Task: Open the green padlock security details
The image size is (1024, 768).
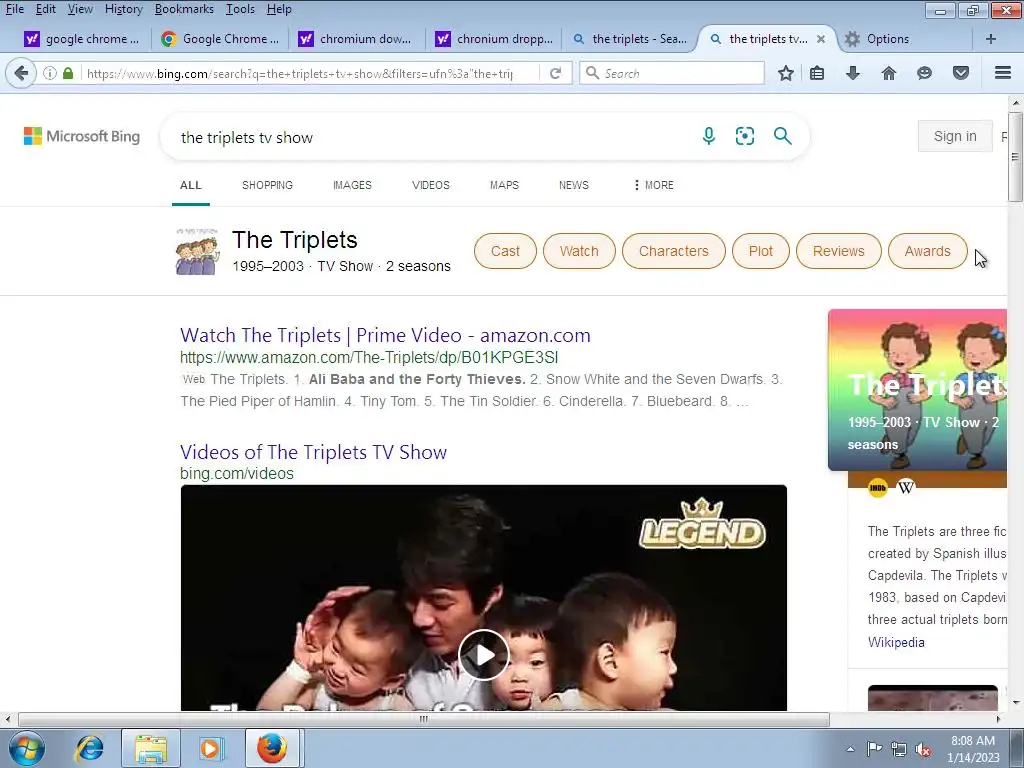Action: 68,73
